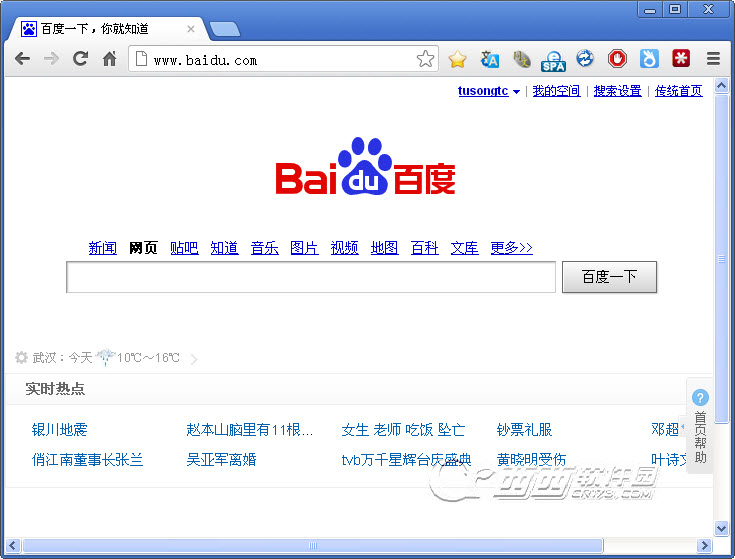Open the 搜索设置 link
This screenshot has width=735, height=559.
617,90
